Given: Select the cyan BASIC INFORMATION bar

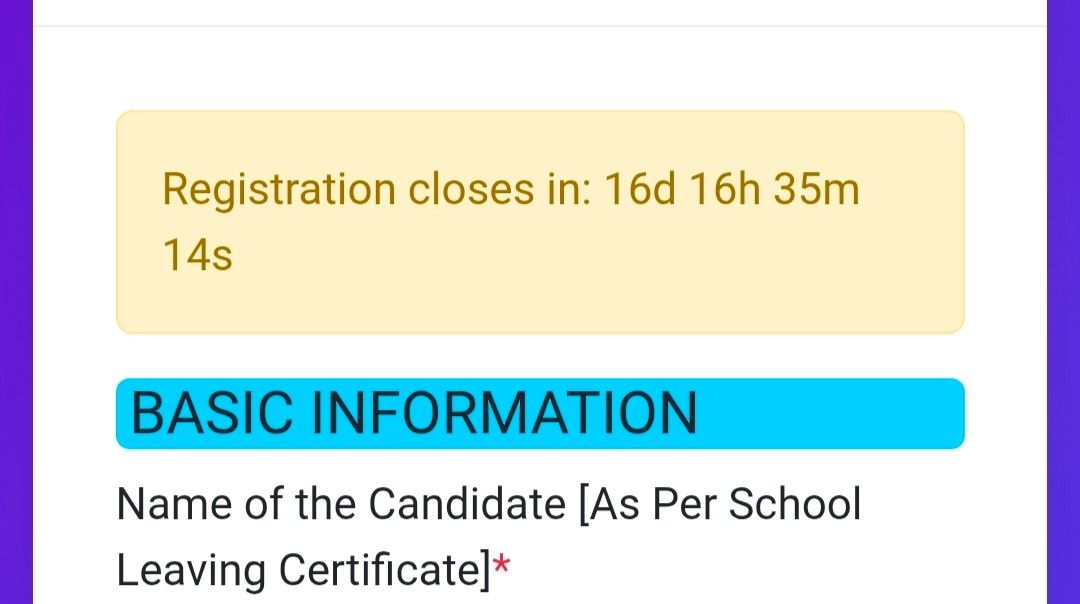Looking at the screenshot, I should [x=540, y=410].
